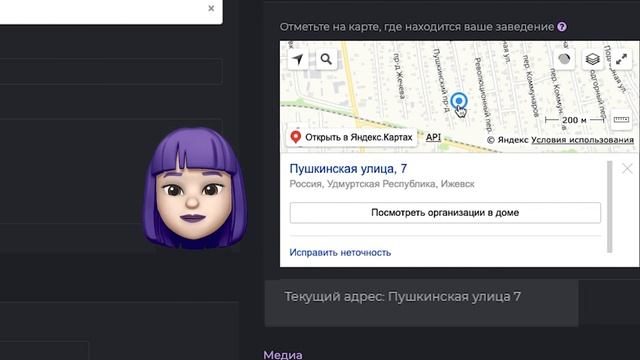640x360 pixels.
Task: Click the blue map placemark
Action: click(x=459, y=100)
